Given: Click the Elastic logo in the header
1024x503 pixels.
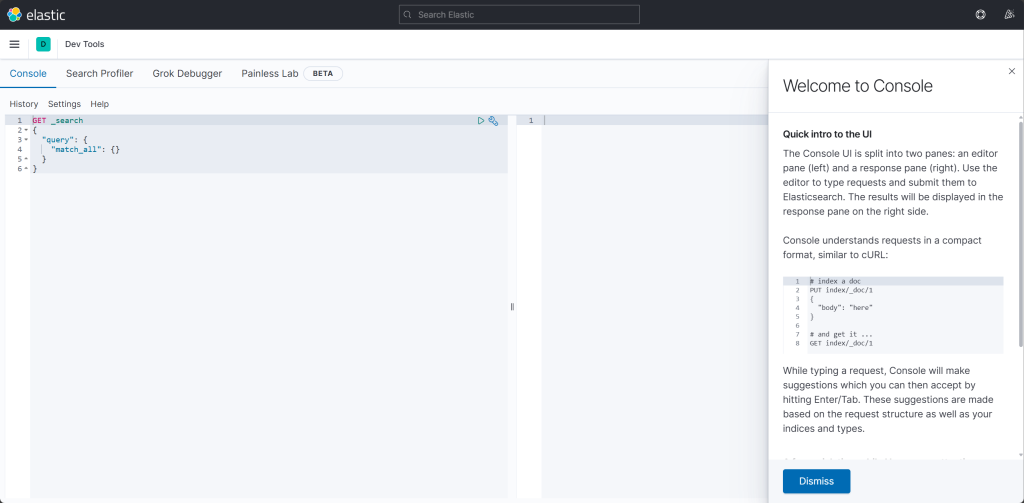Looking at the screenshot, I should tap(36, 15).
